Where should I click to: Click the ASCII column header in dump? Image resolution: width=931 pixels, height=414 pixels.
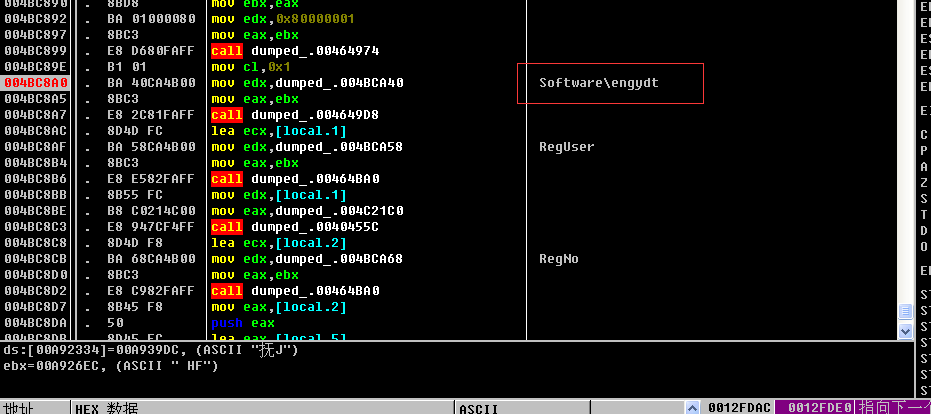(478, 407)
